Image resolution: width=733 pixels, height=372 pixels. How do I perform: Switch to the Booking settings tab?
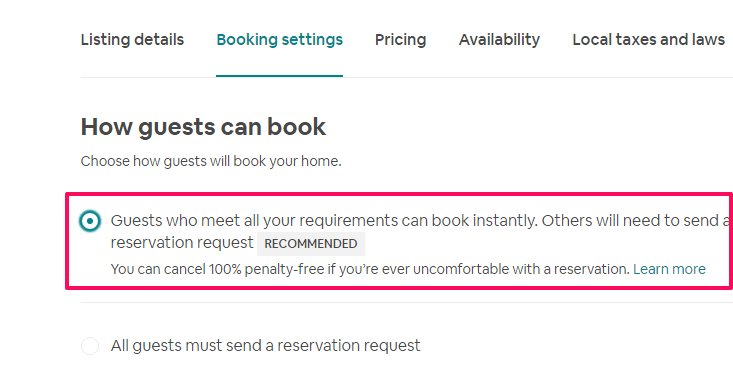[x=280, y=40]
